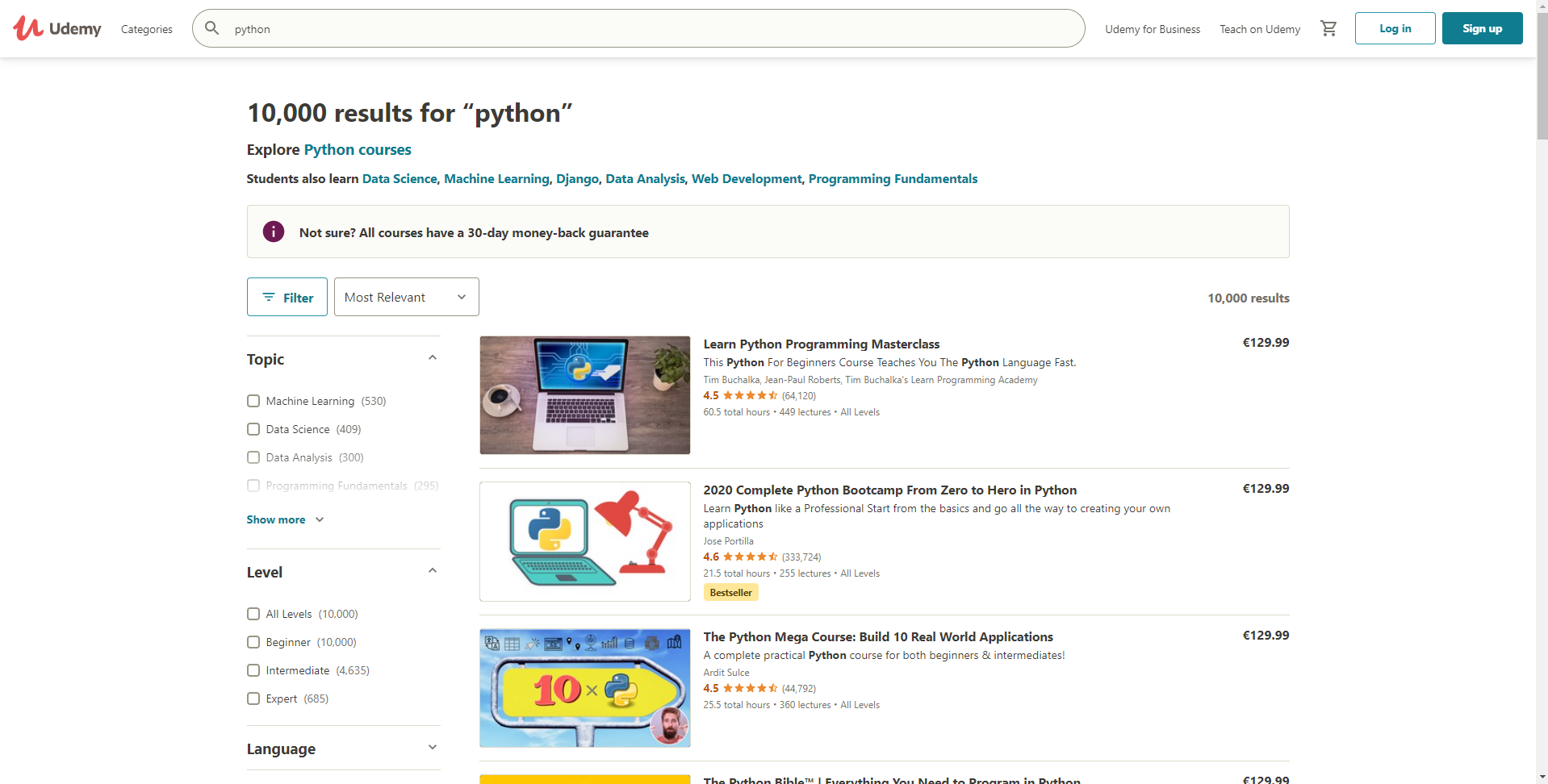Open the Python Bootcamp course thumbnail
This screenshot has width=1548, height=784.
584,541
